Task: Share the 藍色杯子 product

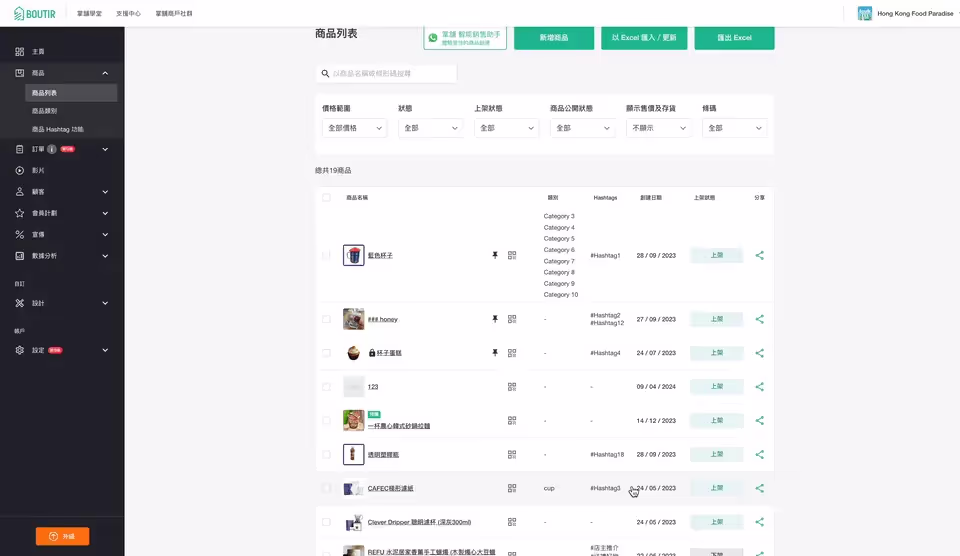Action: click(759, 255)
